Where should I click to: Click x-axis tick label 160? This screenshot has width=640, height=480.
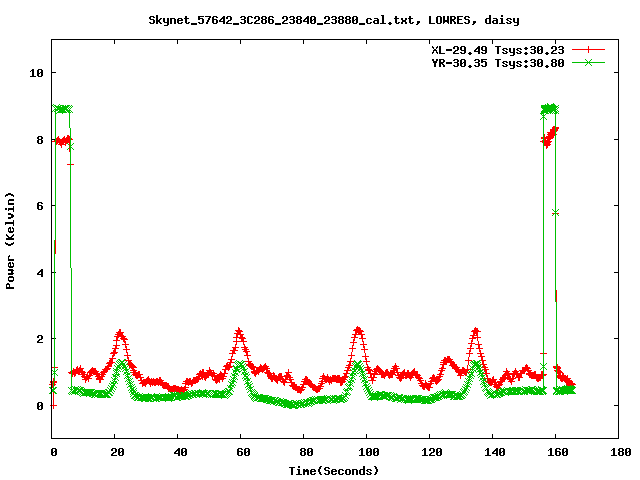pos(558,452)
